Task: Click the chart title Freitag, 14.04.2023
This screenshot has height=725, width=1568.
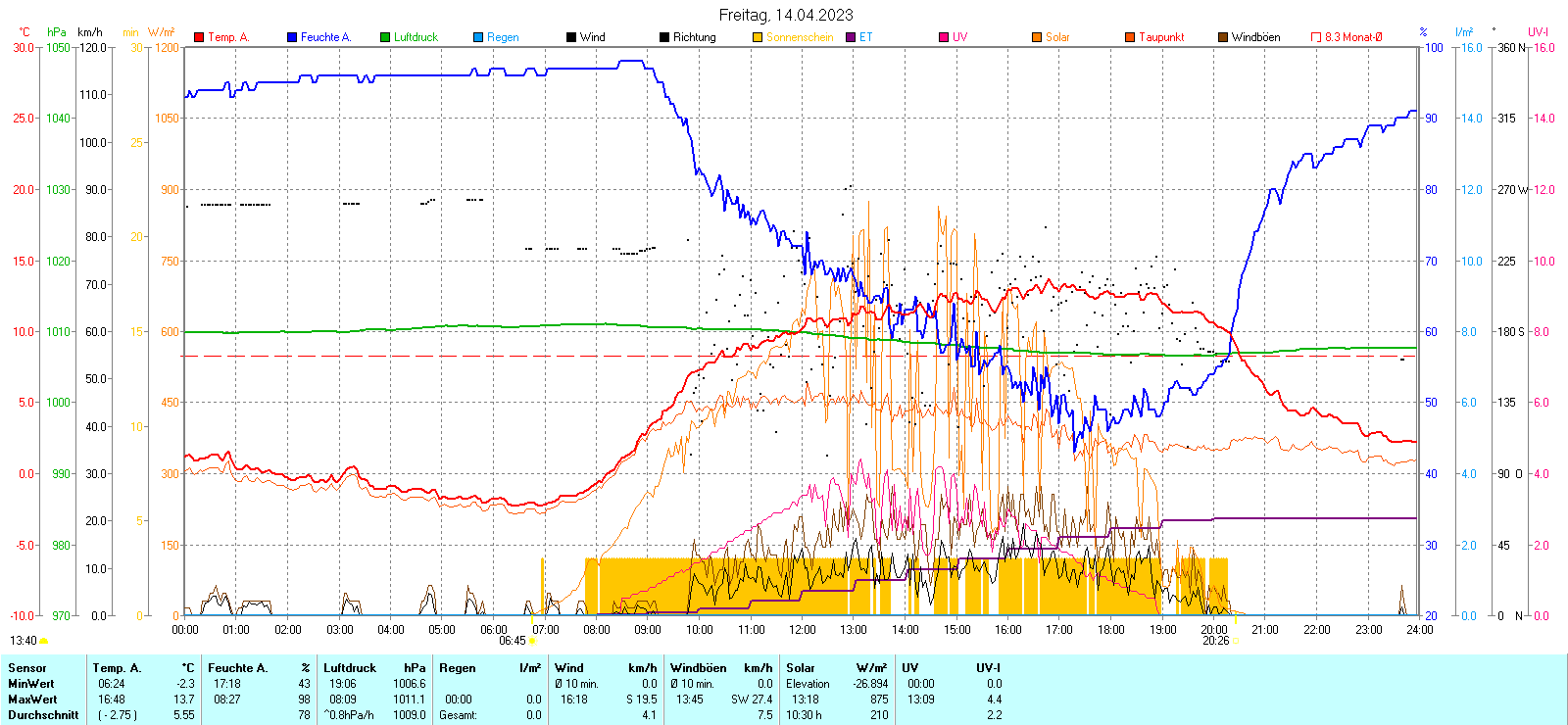Action: [x=785, y=15]
